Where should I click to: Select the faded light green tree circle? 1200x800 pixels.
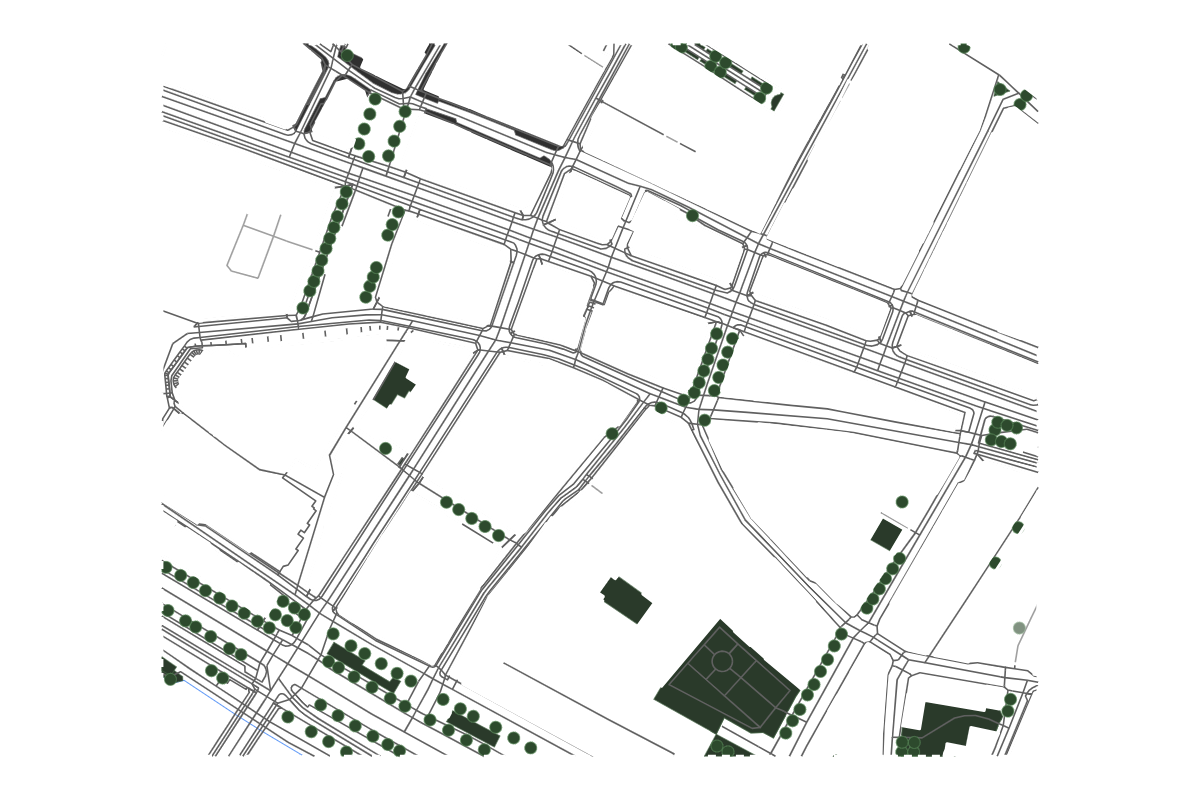(1019, 628)
